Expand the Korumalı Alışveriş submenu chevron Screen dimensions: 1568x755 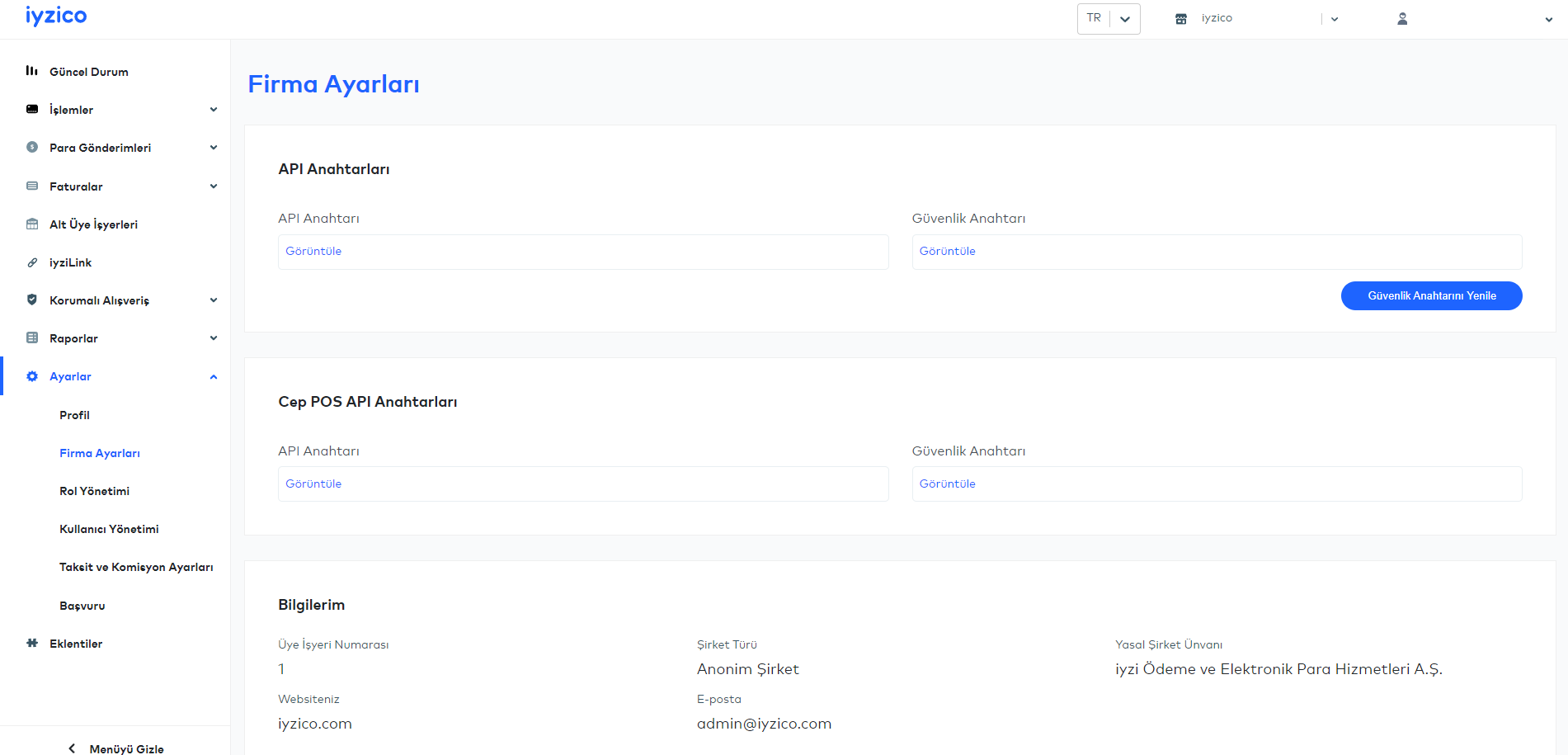point(214,300)
